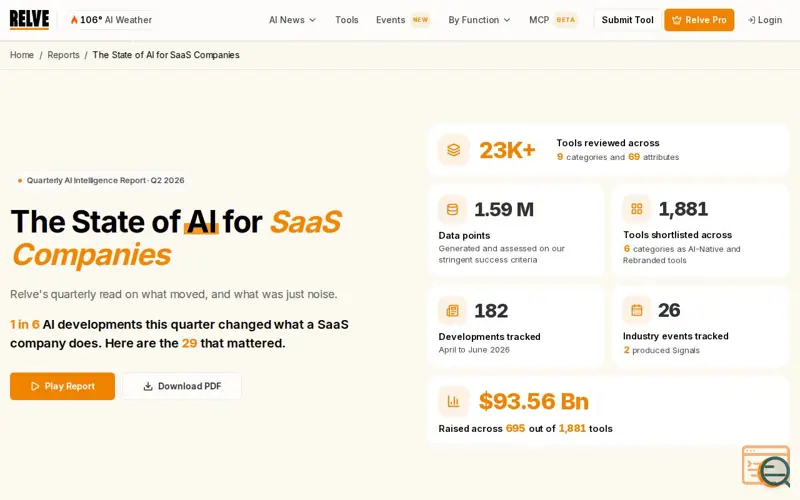Go to the Events page
Image resolution: width=800 pixels, height=500 pixels.
390,20
